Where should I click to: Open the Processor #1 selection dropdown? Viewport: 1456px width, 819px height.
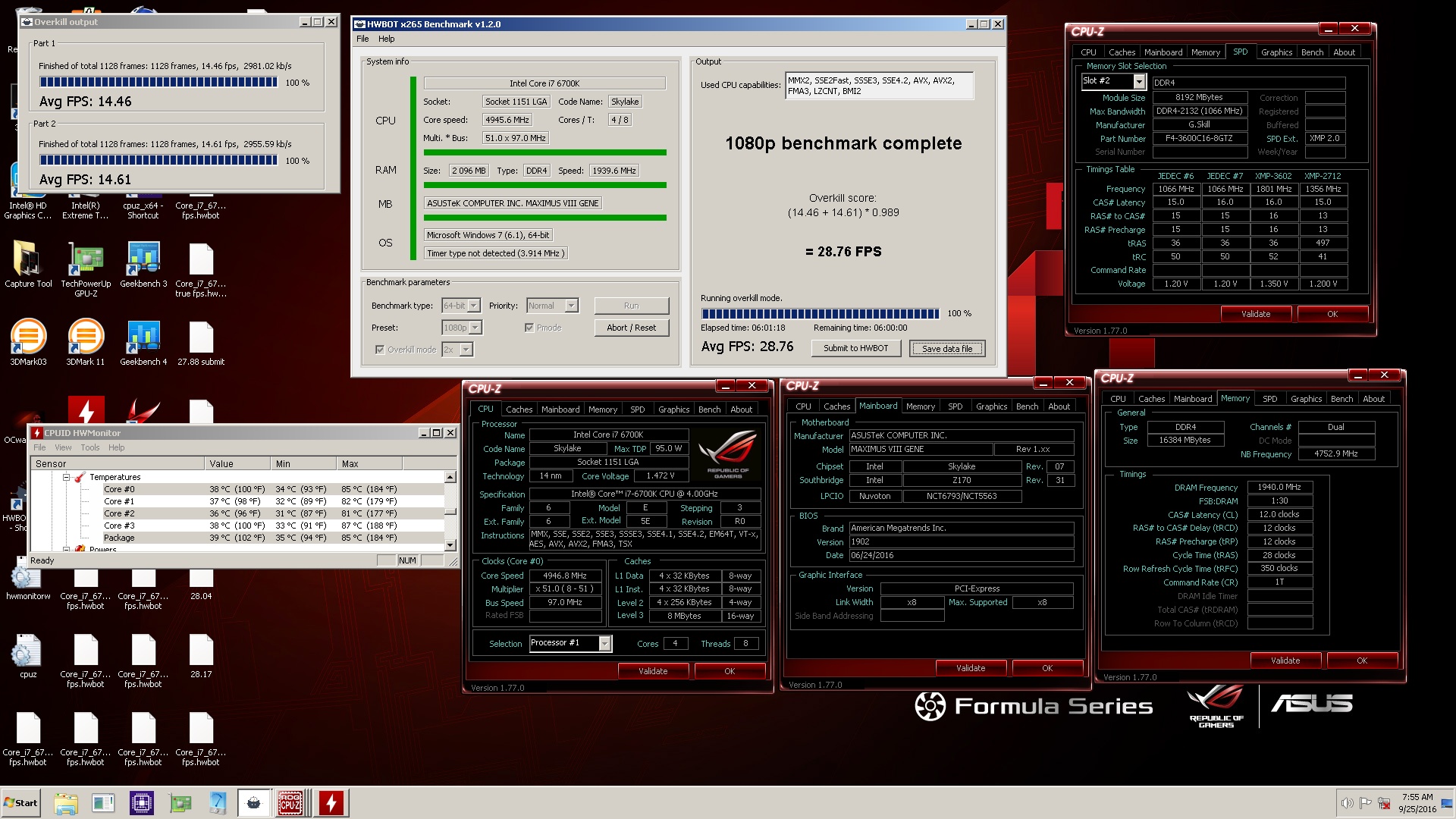coord(604,643)
